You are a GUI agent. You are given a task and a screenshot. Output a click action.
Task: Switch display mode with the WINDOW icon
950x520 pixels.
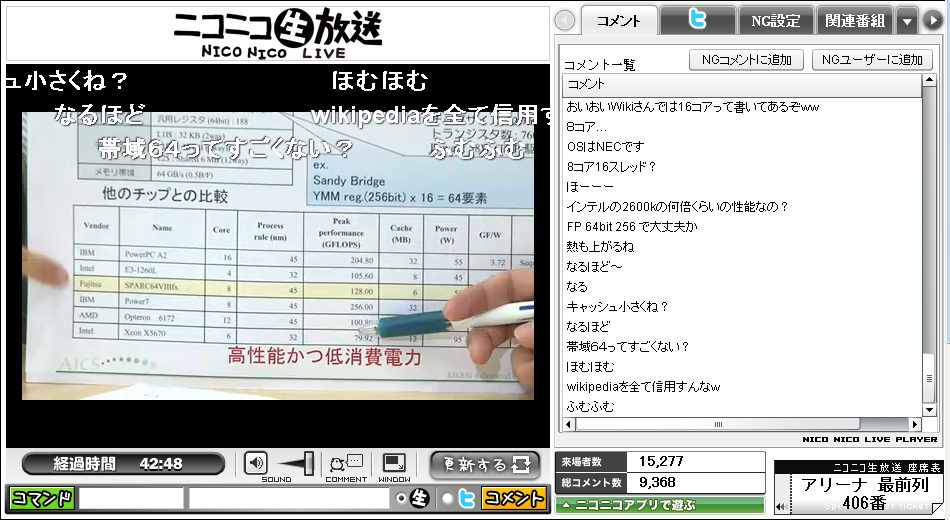(x=394, y=464)
